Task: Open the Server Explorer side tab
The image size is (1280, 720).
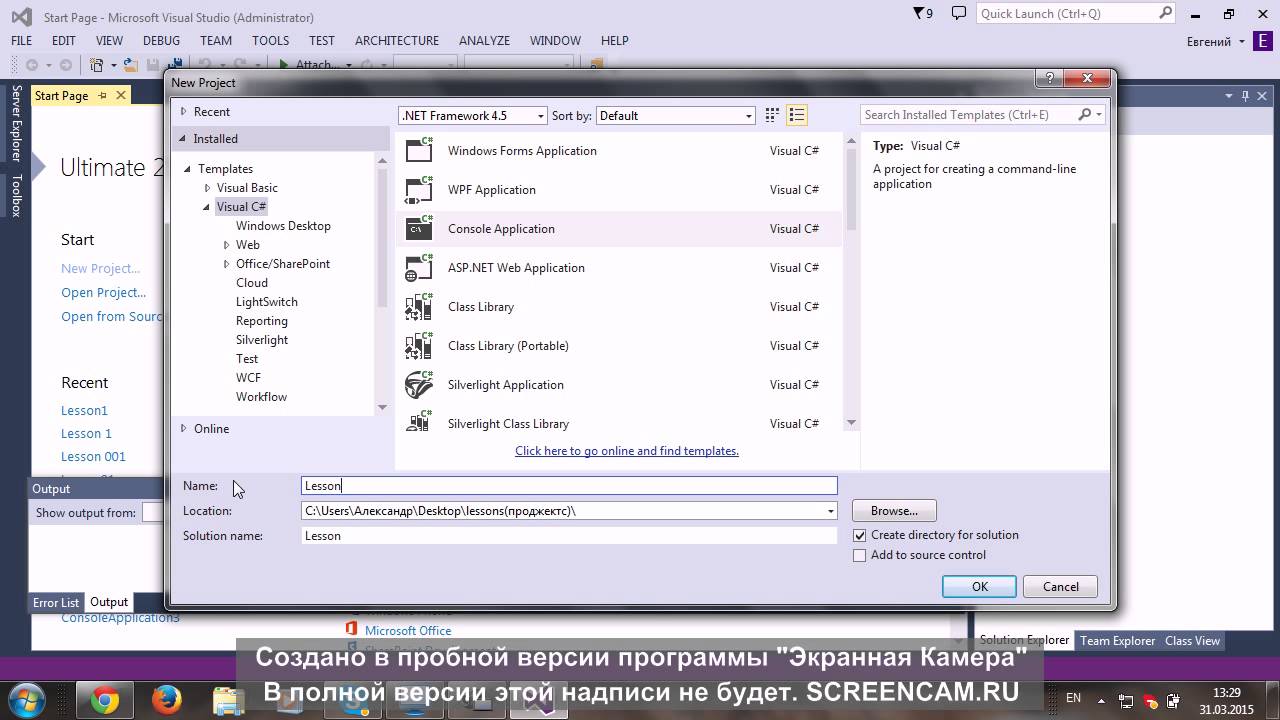Action: coord(16,123)
